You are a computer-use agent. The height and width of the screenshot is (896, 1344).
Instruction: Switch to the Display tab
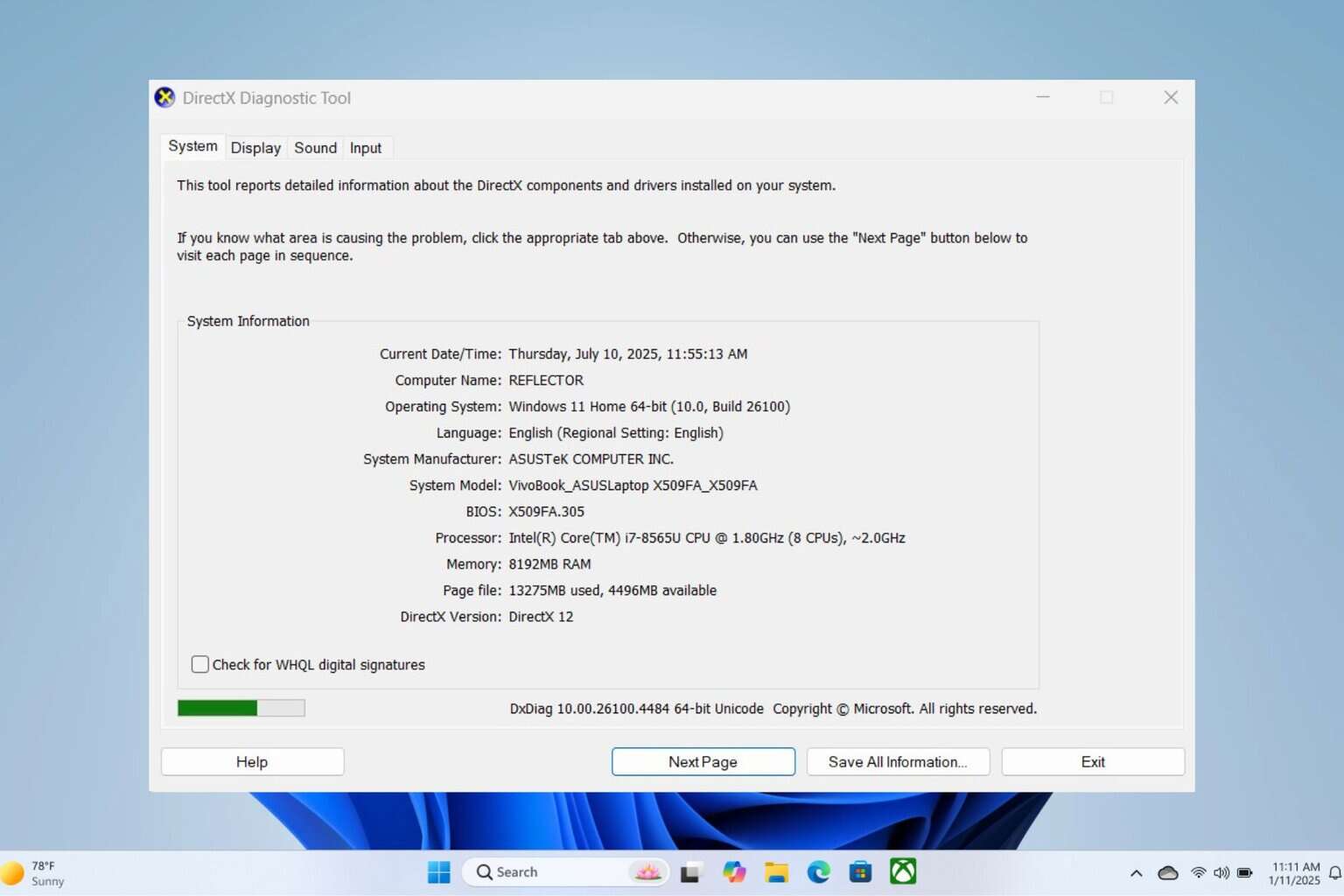(x=255, y=148)
